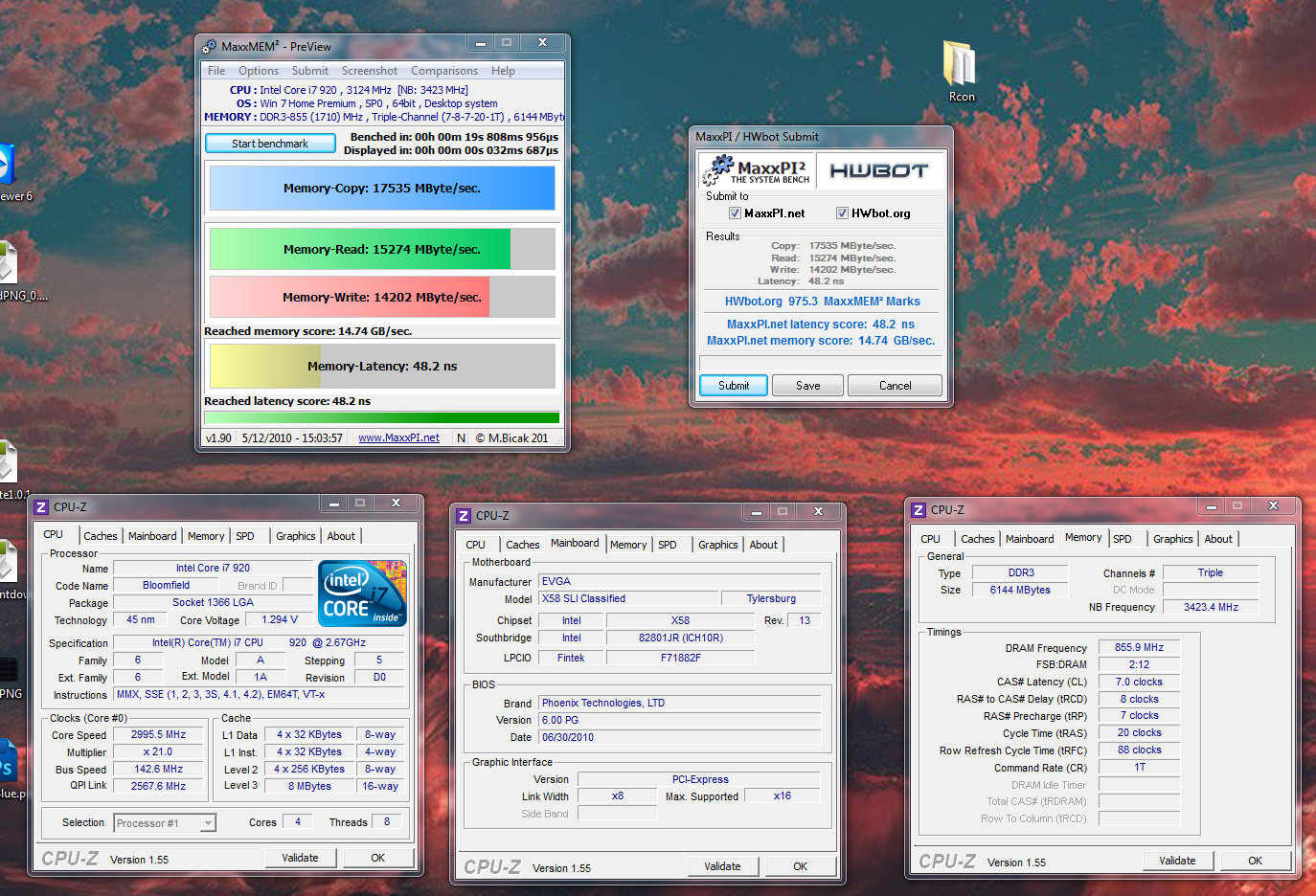1316x896 pixels.
Task: Select CPU tab in middle CPU-Z window
Action: point(476,545)
